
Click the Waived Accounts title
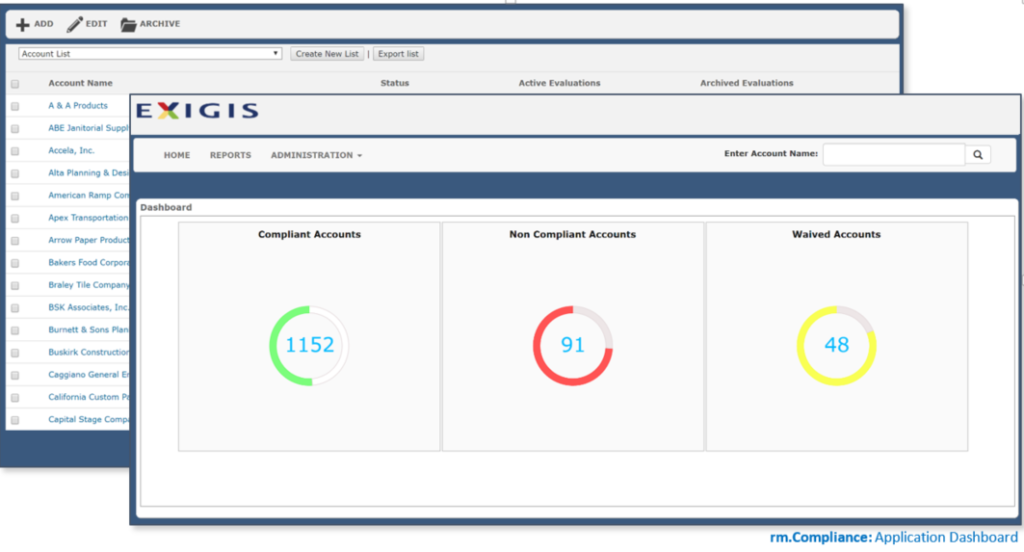837,235
